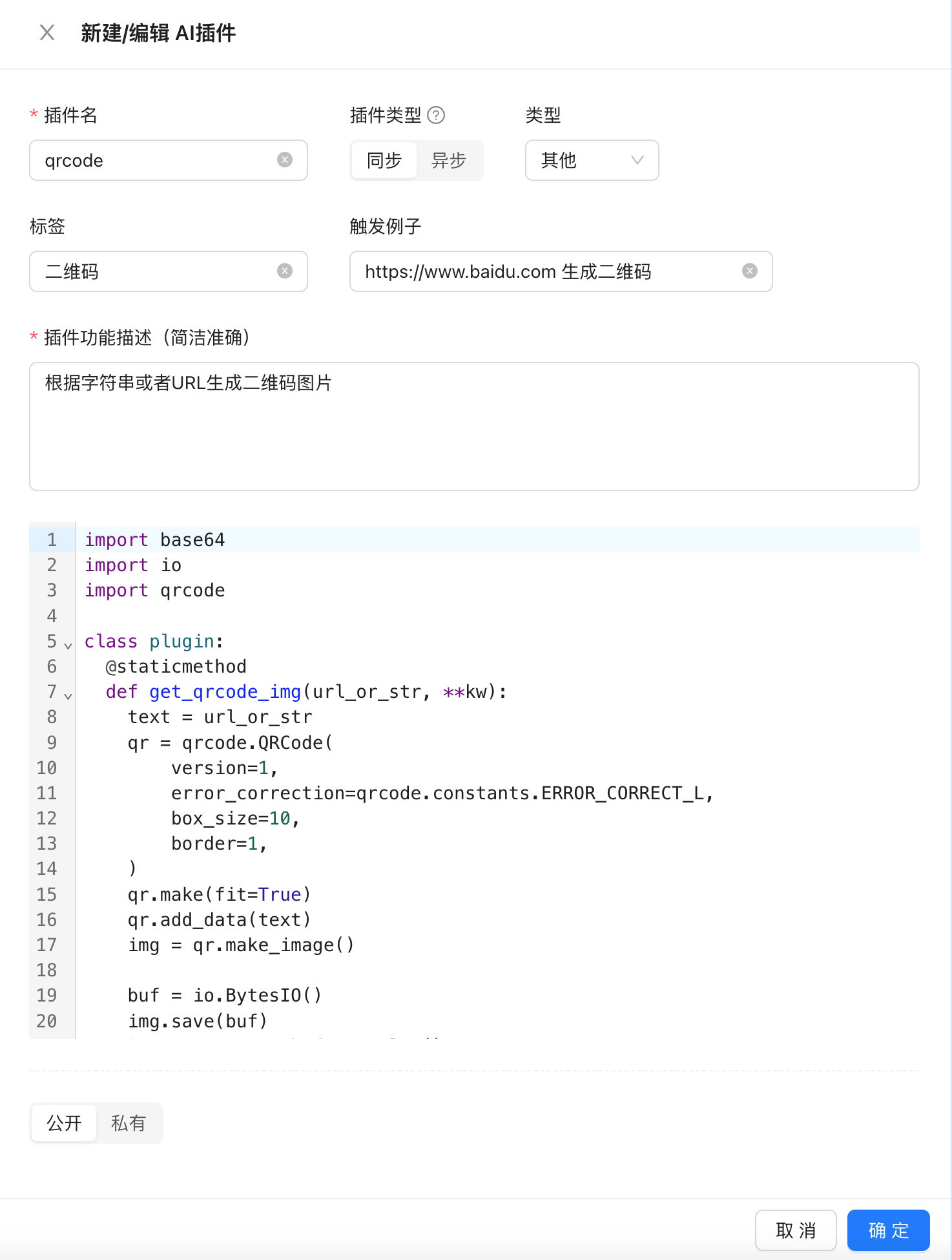Image resolution: width=952 pixels, height=1260 pixels.
Task: Click the trigger example text input
Action: (x=549, y=271)
